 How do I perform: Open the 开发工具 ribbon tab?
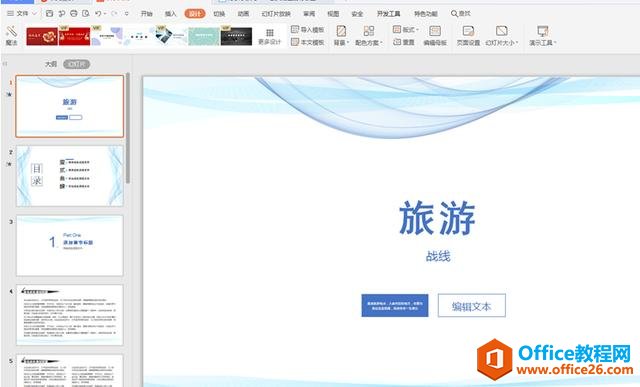point(389,13)
